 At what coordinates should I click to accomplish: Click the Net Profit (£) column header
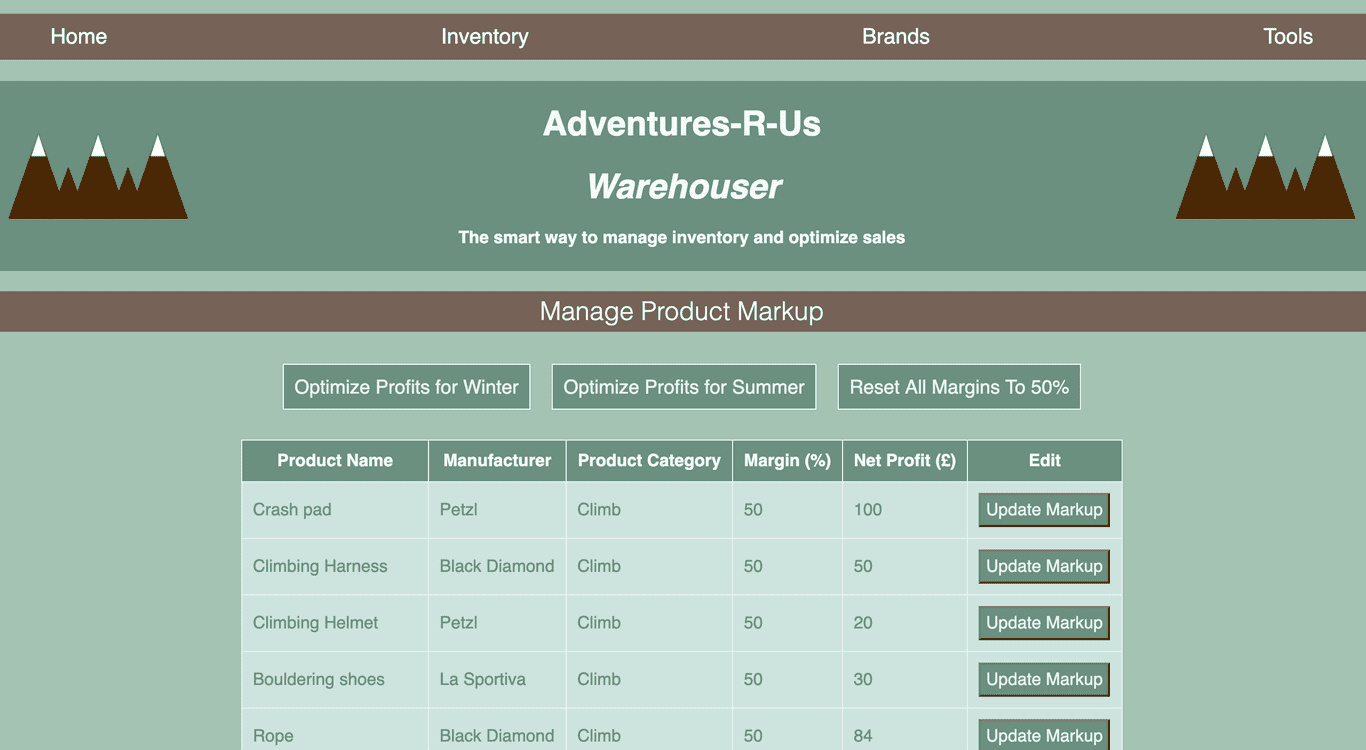click(905, 461)
